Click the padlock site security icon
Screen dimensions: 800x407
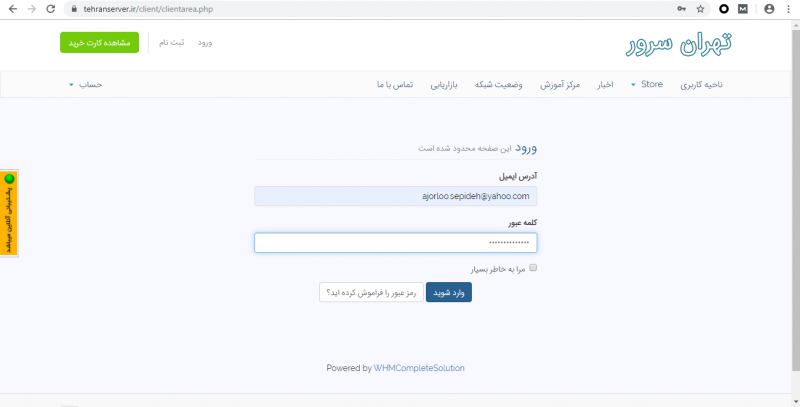[71, 8]
